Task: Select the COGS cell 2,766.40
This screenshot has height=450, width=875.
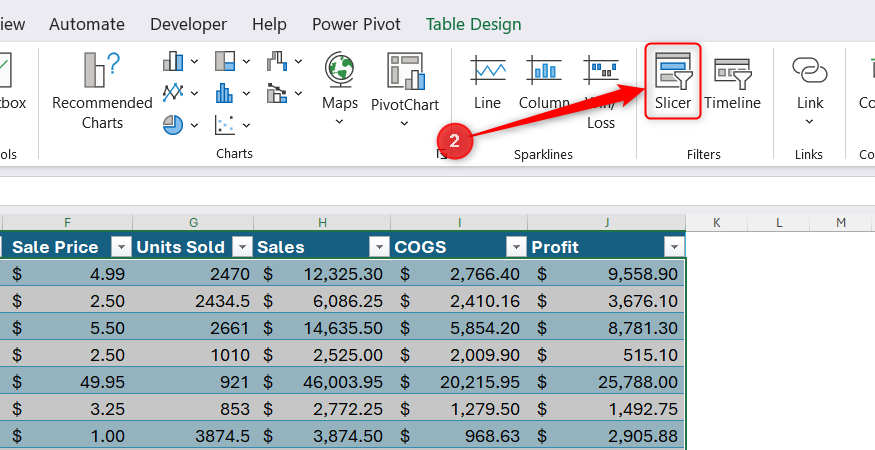Action: pos(459,274)
